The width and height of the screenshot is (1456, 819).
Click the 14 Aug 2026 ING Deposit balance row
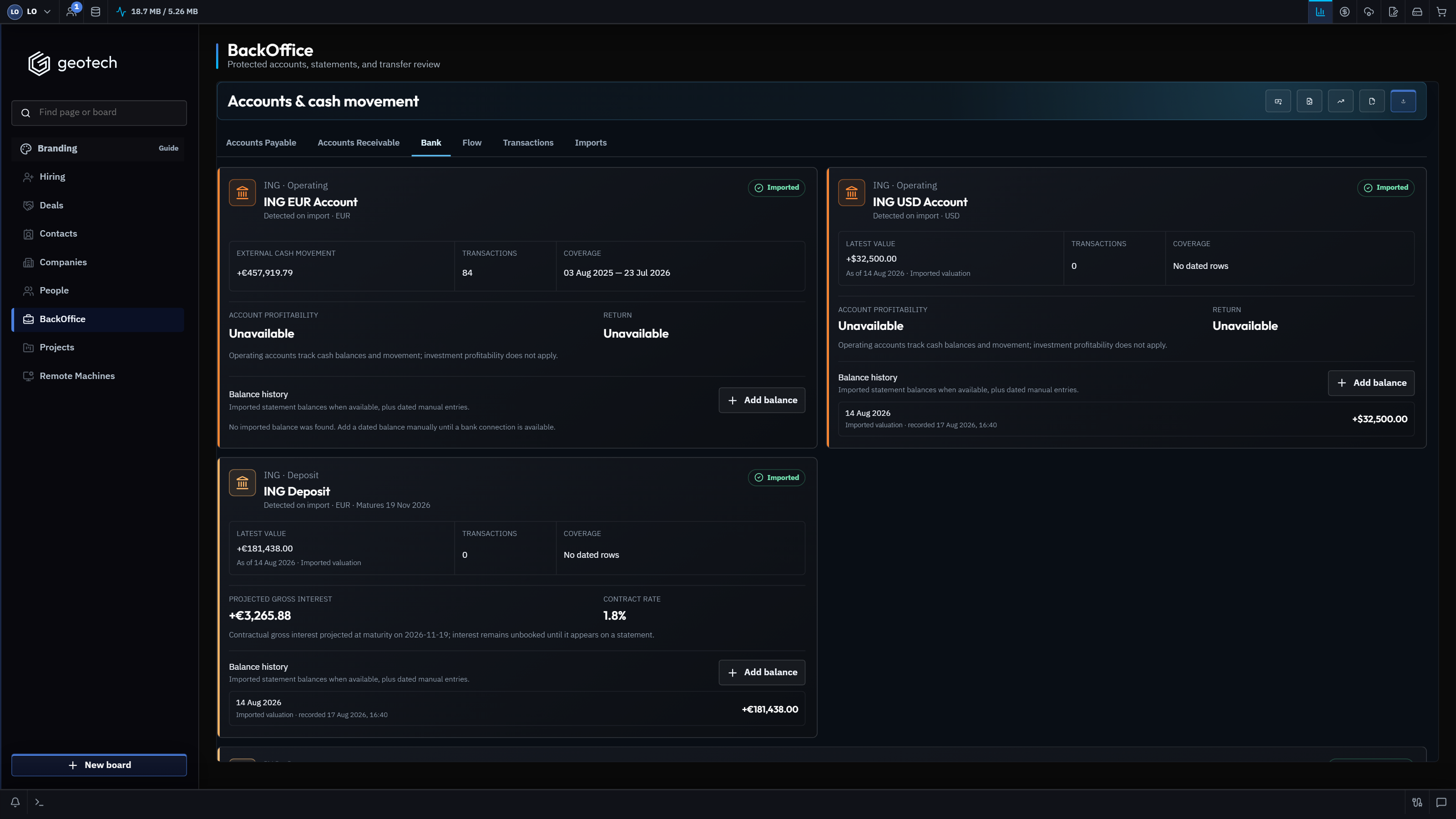[x=516, y=709]
